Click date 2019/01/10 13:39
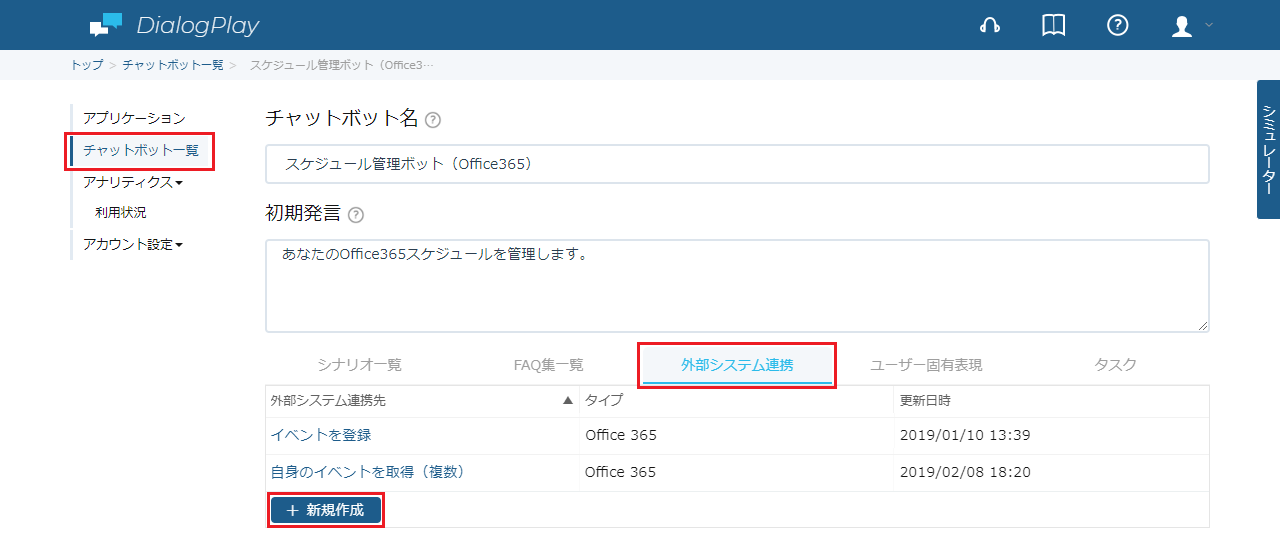The image size is (1280, 550). 965,436
